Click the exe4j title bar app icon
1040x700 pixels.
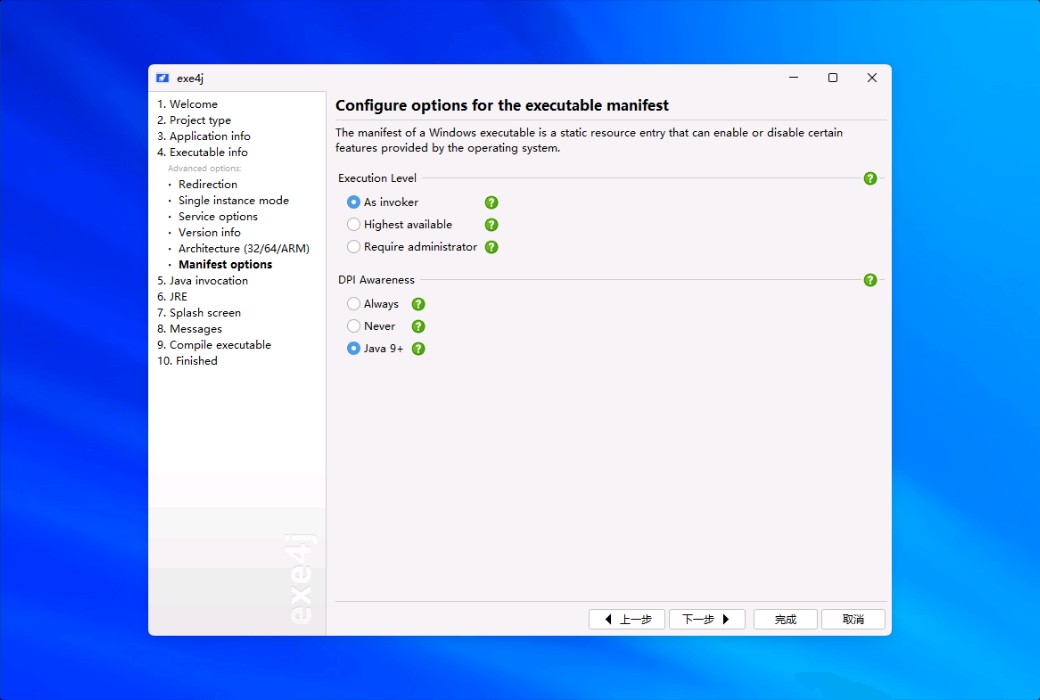(x=162, y=78)
